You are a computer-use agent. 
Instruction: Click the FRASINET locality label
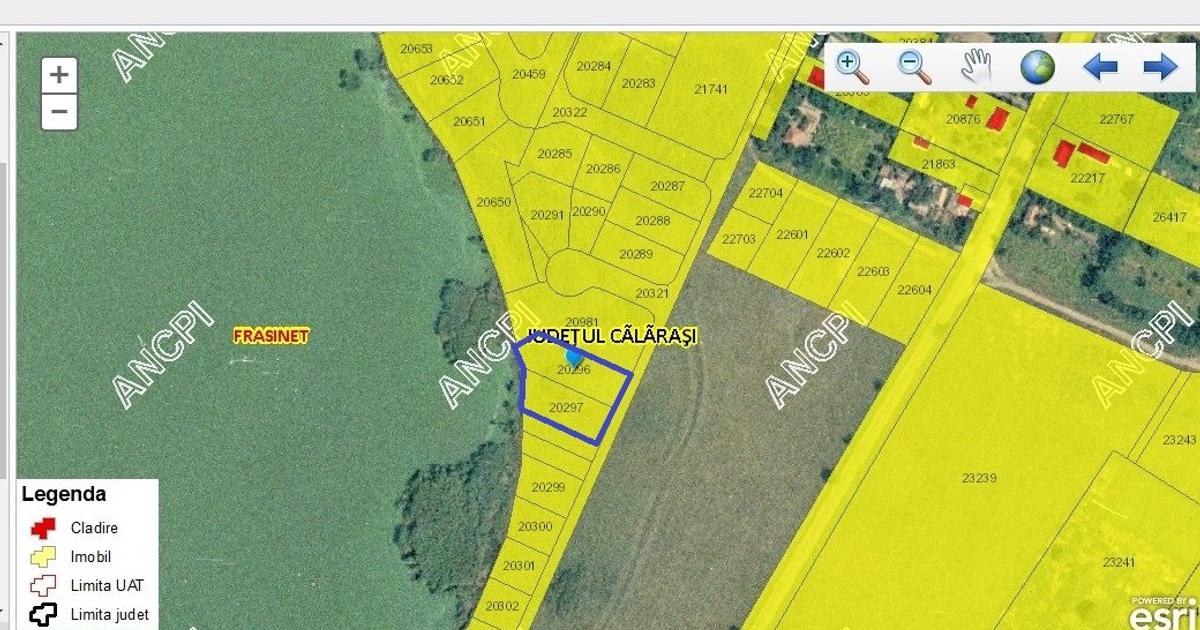click(x=270, y=336)
